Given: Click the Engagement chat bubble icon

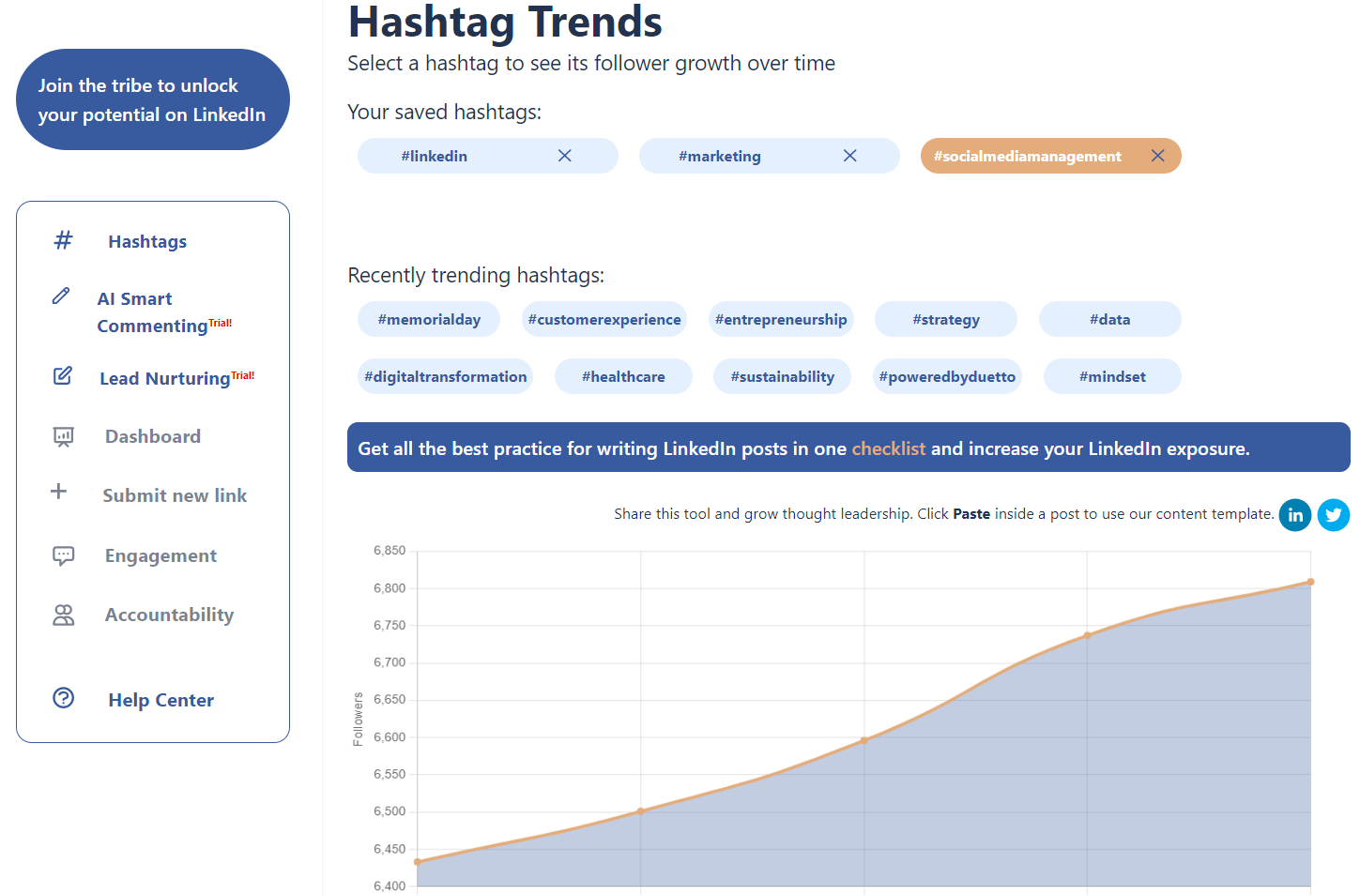Looking at the screenshot, I should pyautogui.click(x=63, y=555).
